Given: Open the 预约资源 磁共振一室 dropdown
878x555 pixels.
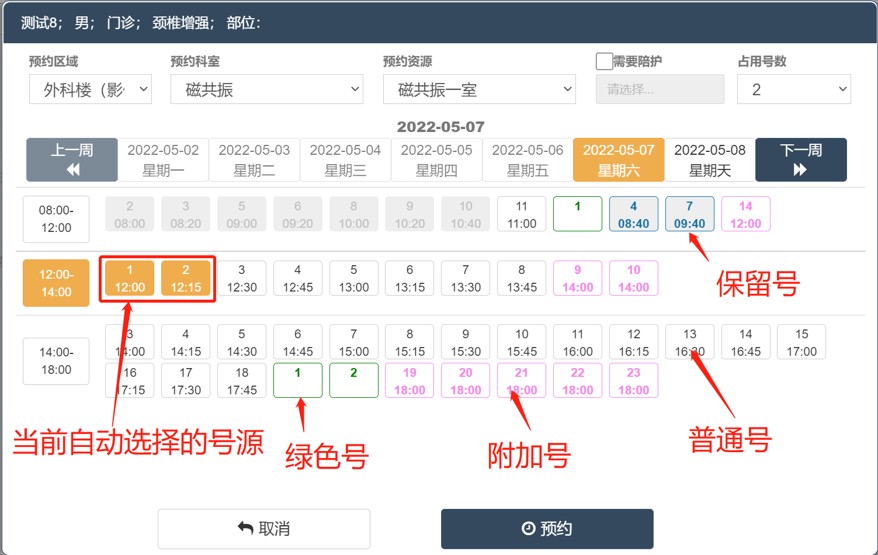Looking at the screenshot, I should 479,89.
